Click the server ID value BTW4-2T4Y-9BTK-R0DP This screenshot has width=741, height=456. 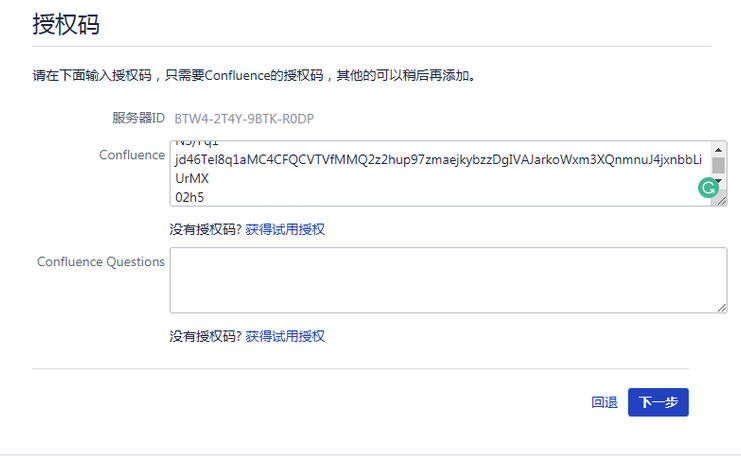coord(244,118)
